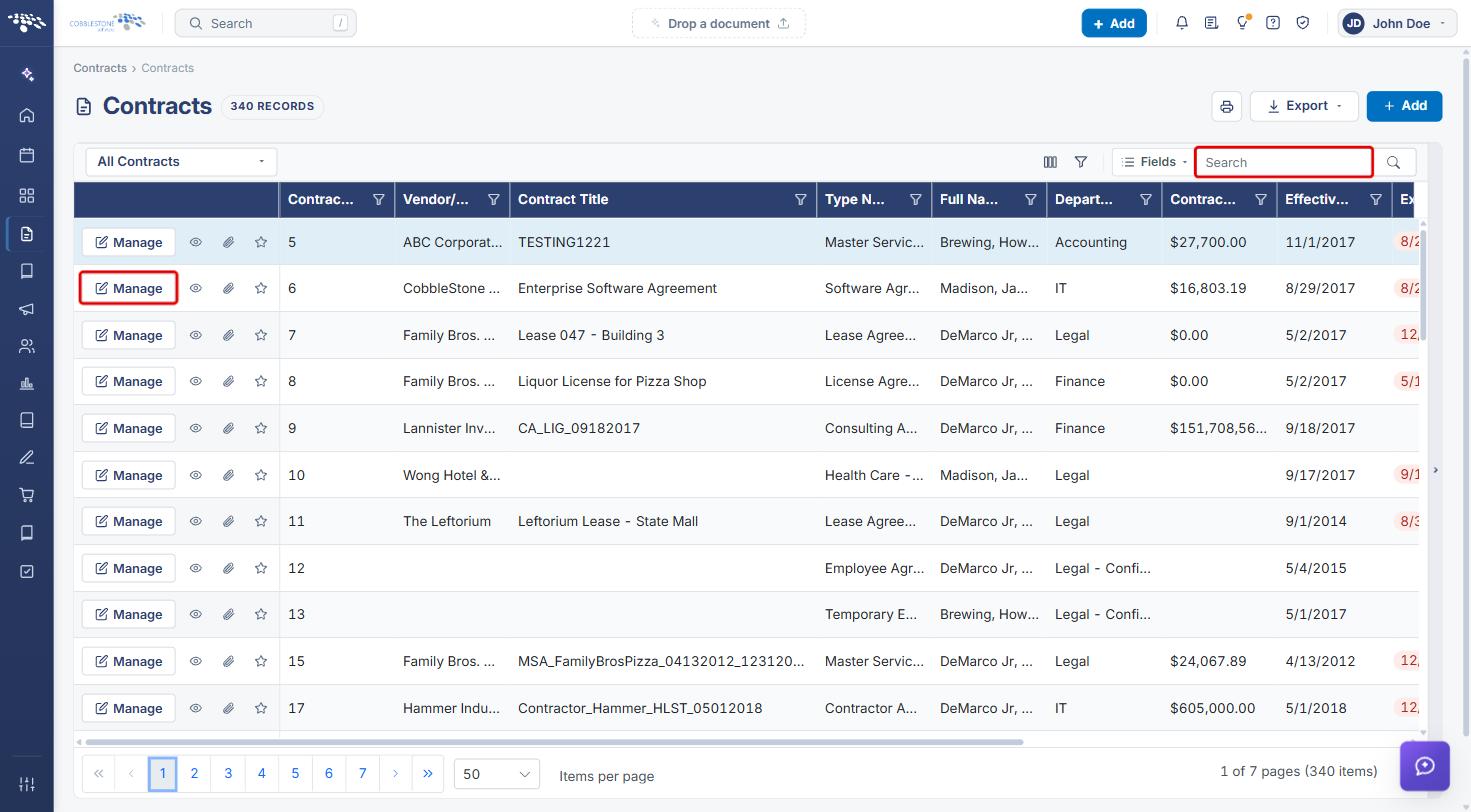Focus the grid Search field
The width and height of the screenshot is (1471, 812).
click(x=1284, y=162)
